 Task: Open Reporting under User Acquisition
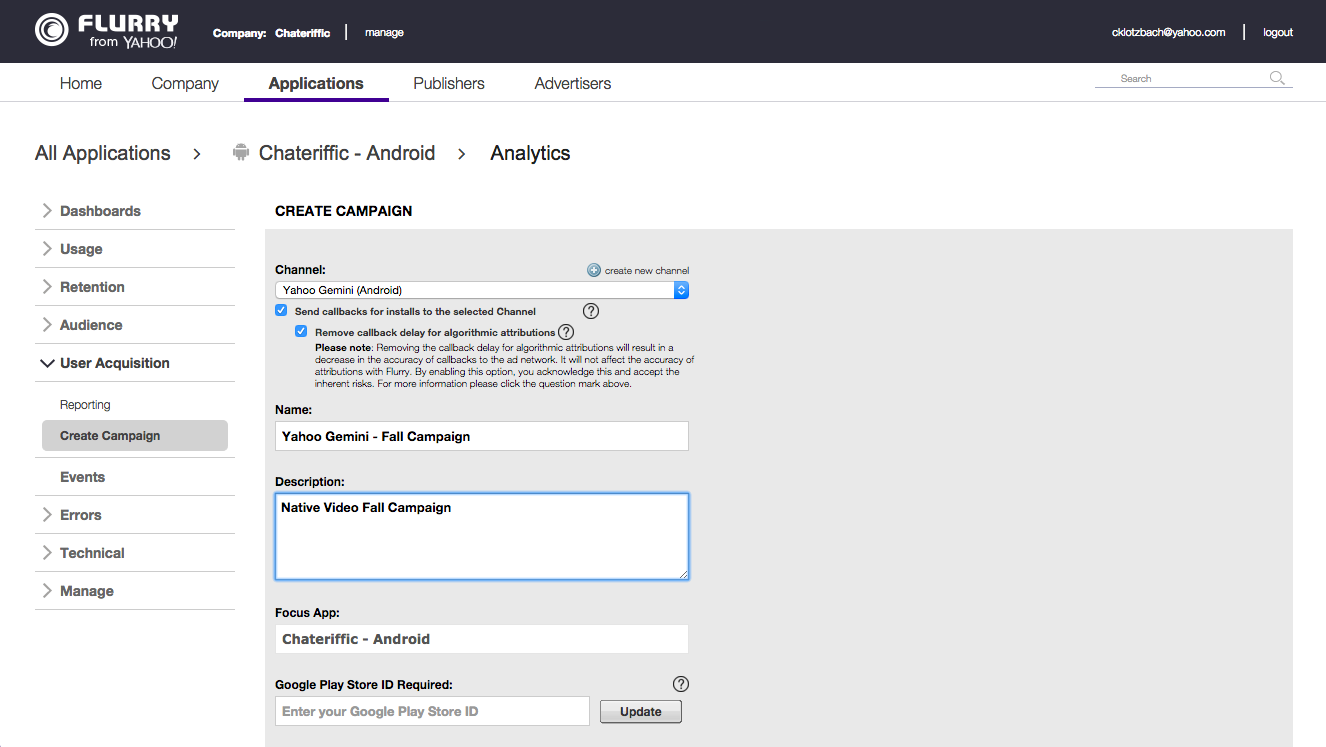pos(85,405)
